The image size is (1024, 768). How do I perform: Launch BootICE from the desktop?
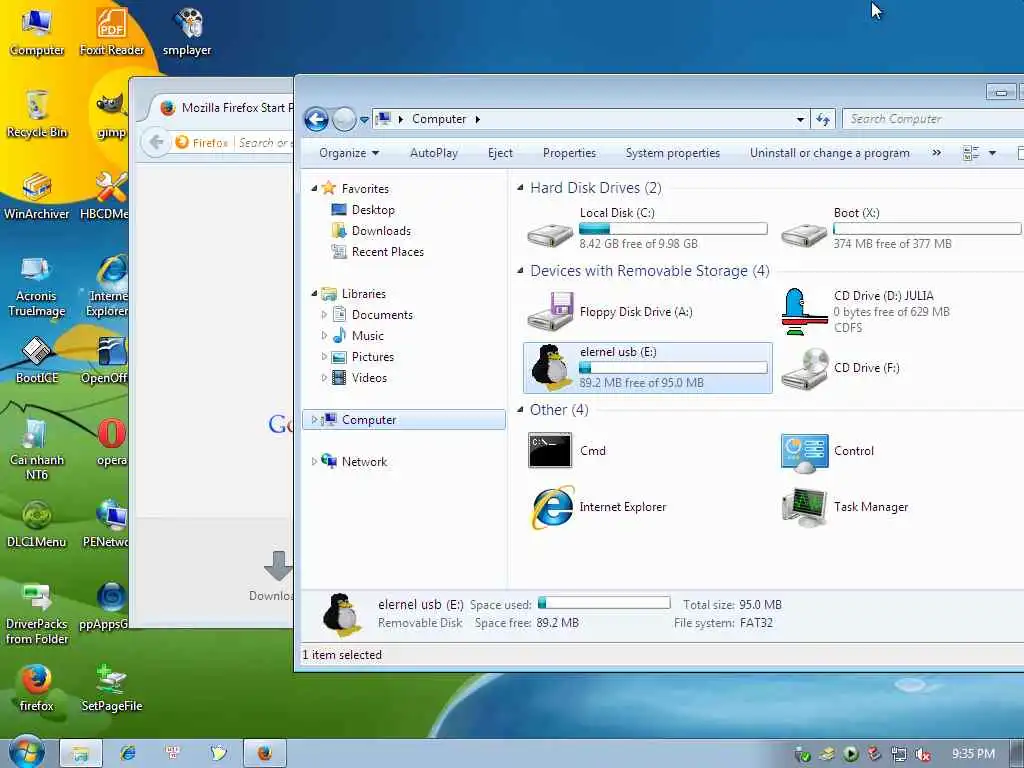coord(37,360)
